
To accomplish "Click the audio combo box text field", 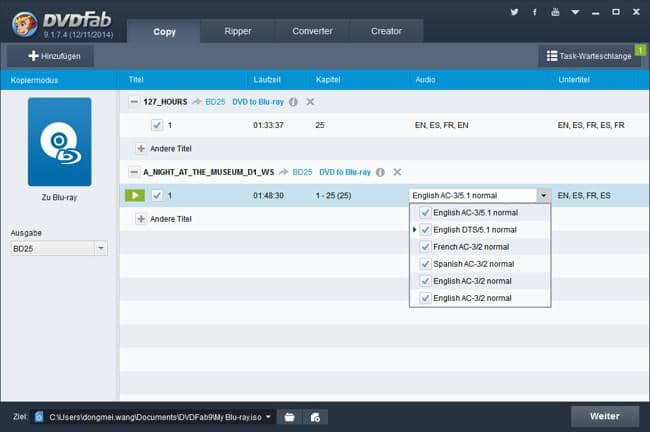I will [473, 195].
